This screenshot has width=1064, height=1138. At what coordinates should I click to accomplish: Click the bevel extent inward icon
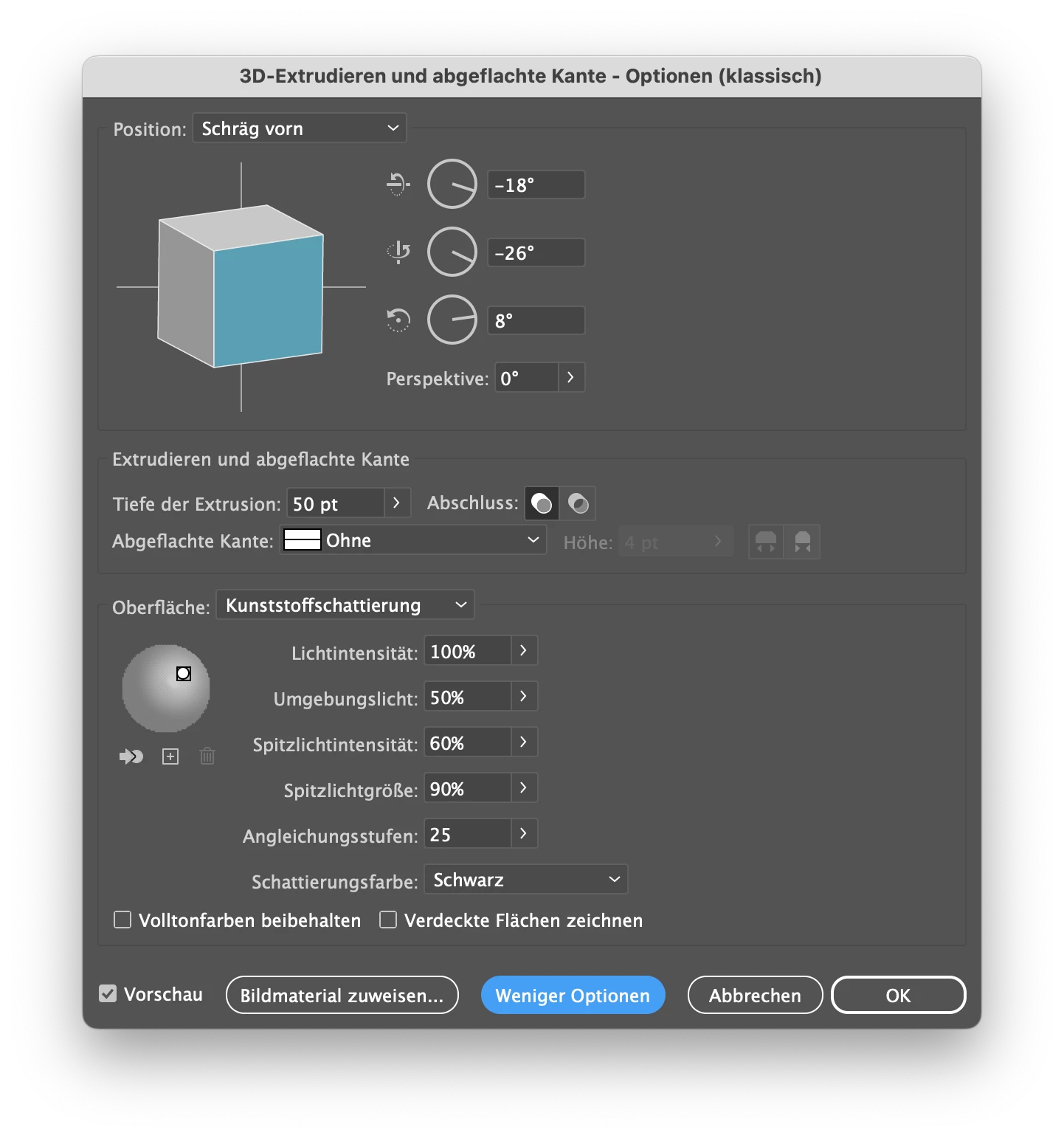point(802,542)
